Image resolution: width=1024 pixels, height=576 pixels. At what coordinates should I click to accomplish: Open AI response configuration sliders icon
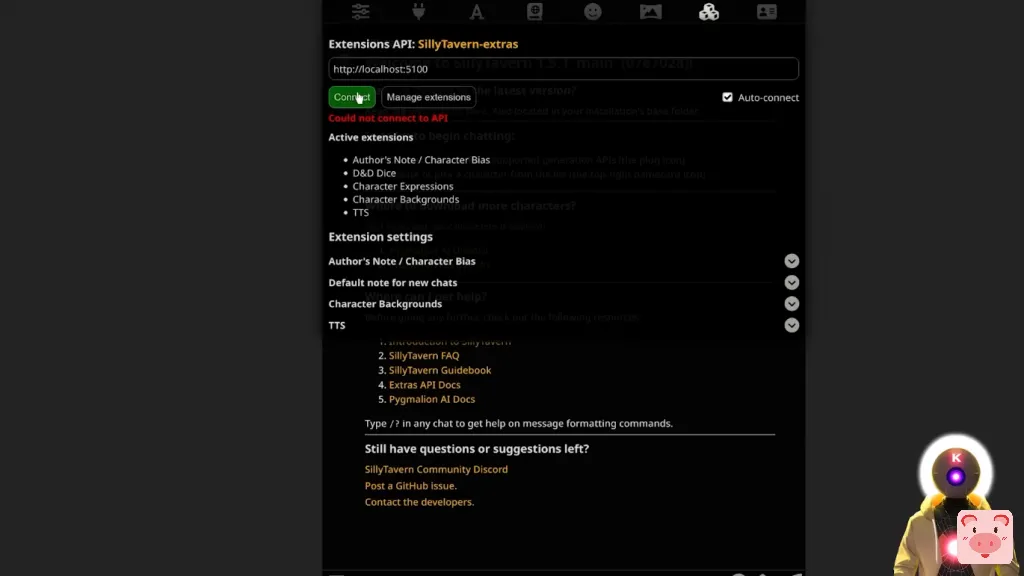click(x=360, y=12)
